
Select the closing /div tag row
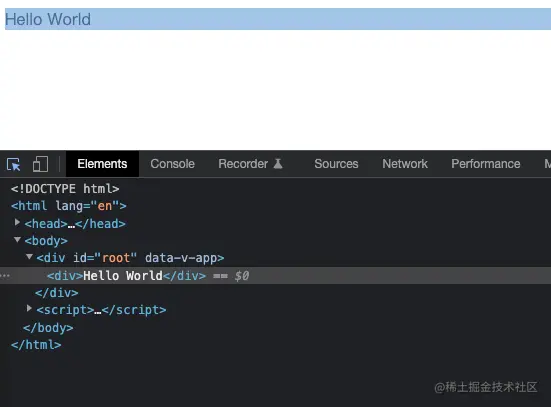coord(57,292)
